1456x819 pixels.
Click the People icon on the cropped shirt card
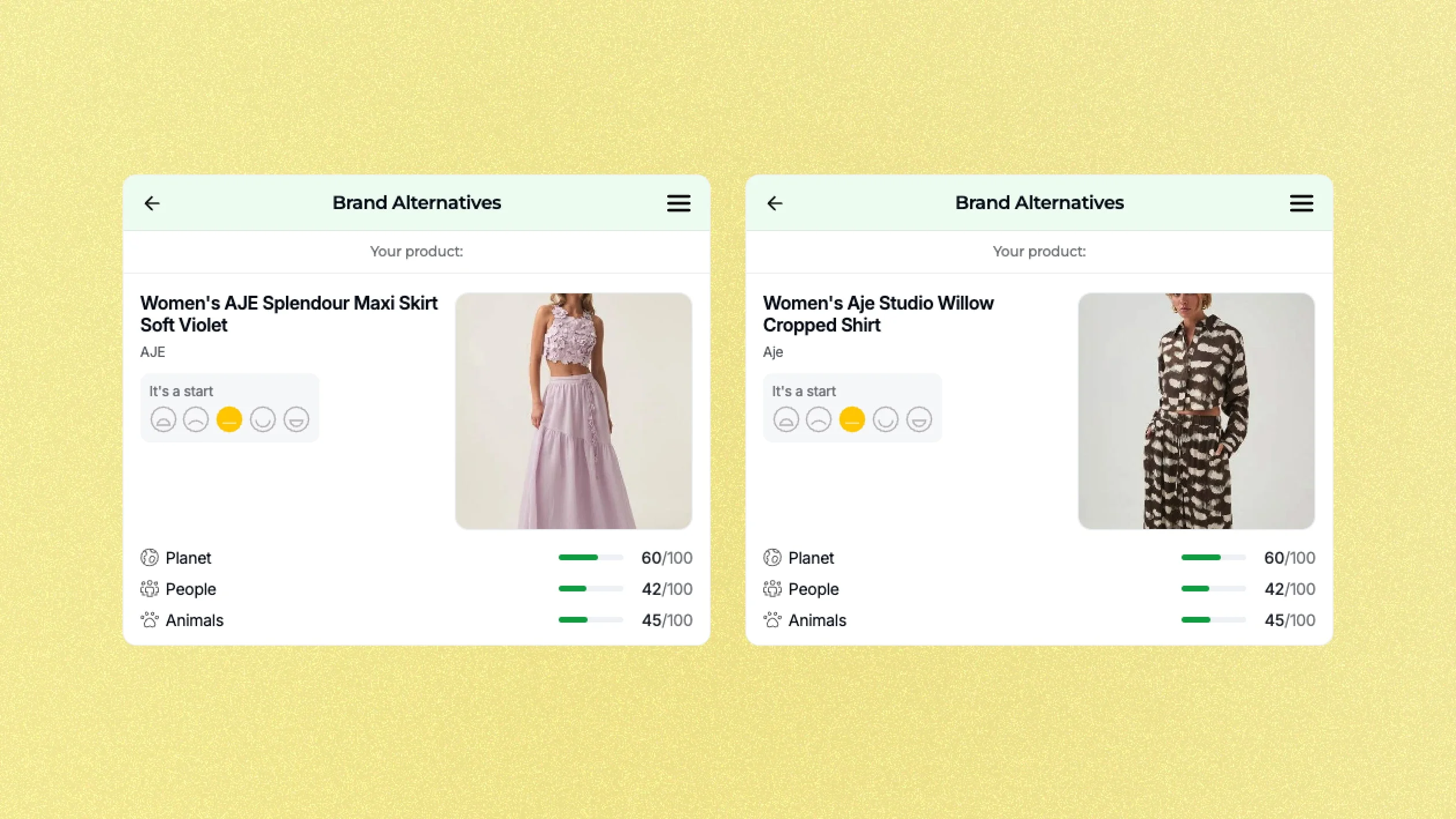[771, 589]
